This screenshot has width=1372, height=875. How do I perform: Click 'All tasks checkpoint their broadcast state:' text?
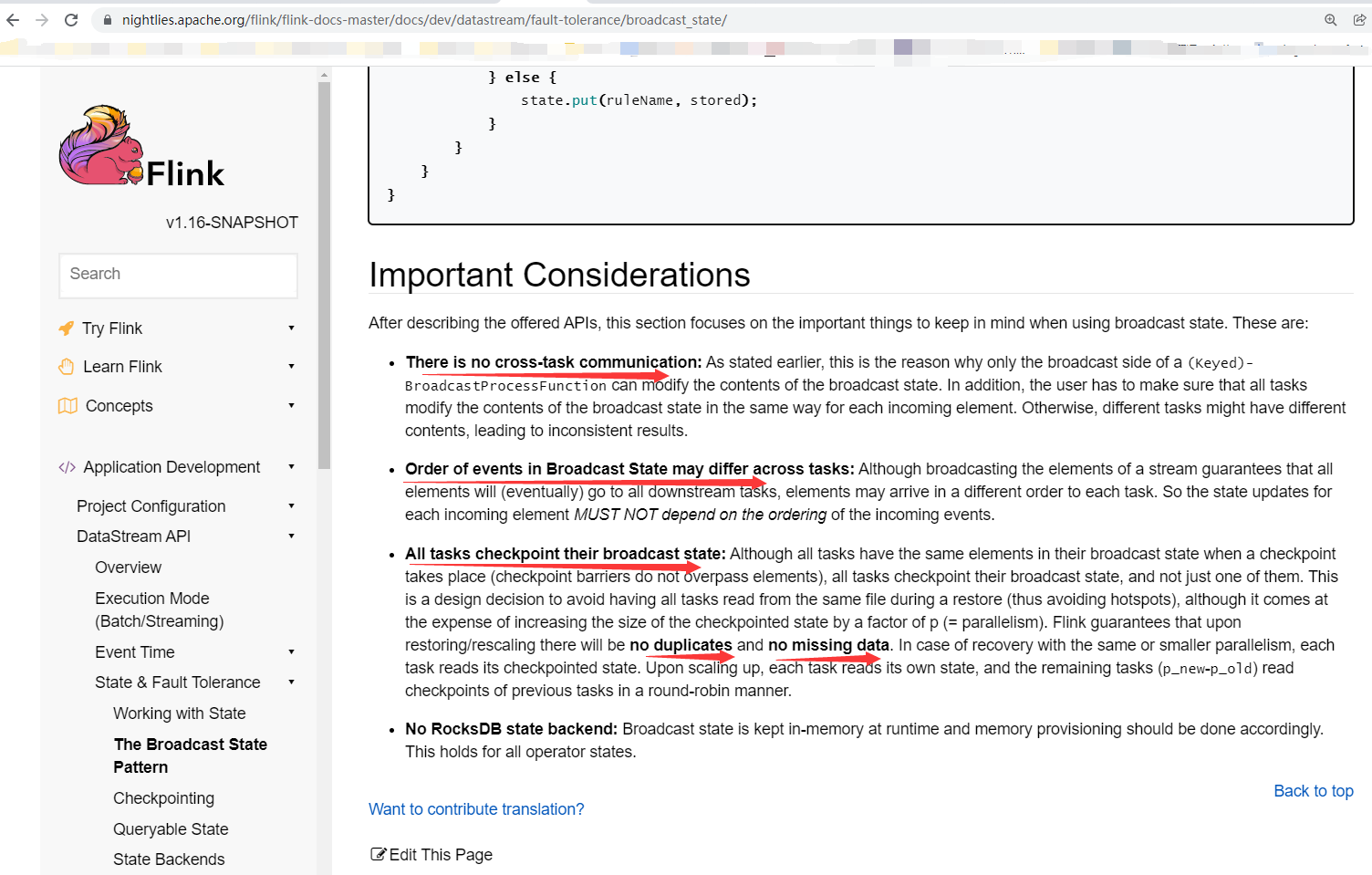pyautogui.click(x=566, y=554)
